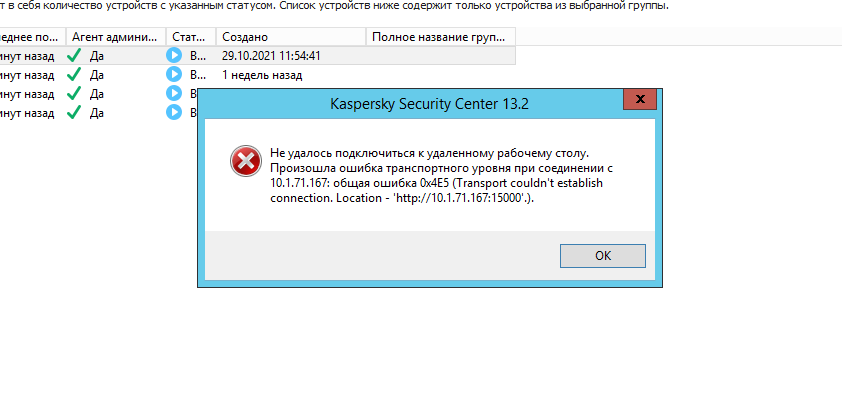The width and height of the screenshot is (842, 419).
Task: Click blue status icon in '1 неделю назад' row
Action: 174,75
